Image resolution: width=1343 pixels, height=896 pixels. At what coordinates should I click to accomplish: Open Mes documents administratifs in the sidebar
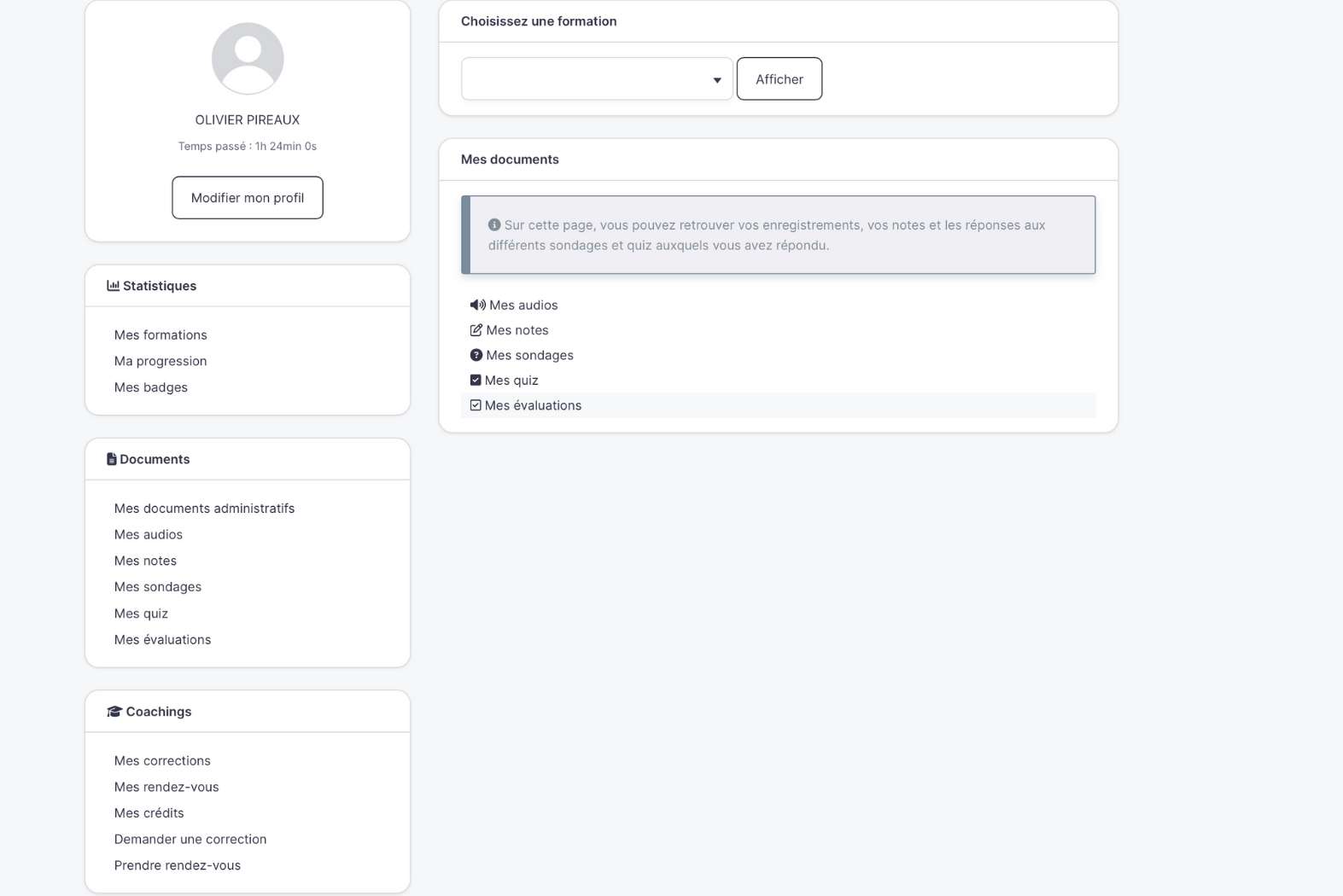[x=204, y=509]
